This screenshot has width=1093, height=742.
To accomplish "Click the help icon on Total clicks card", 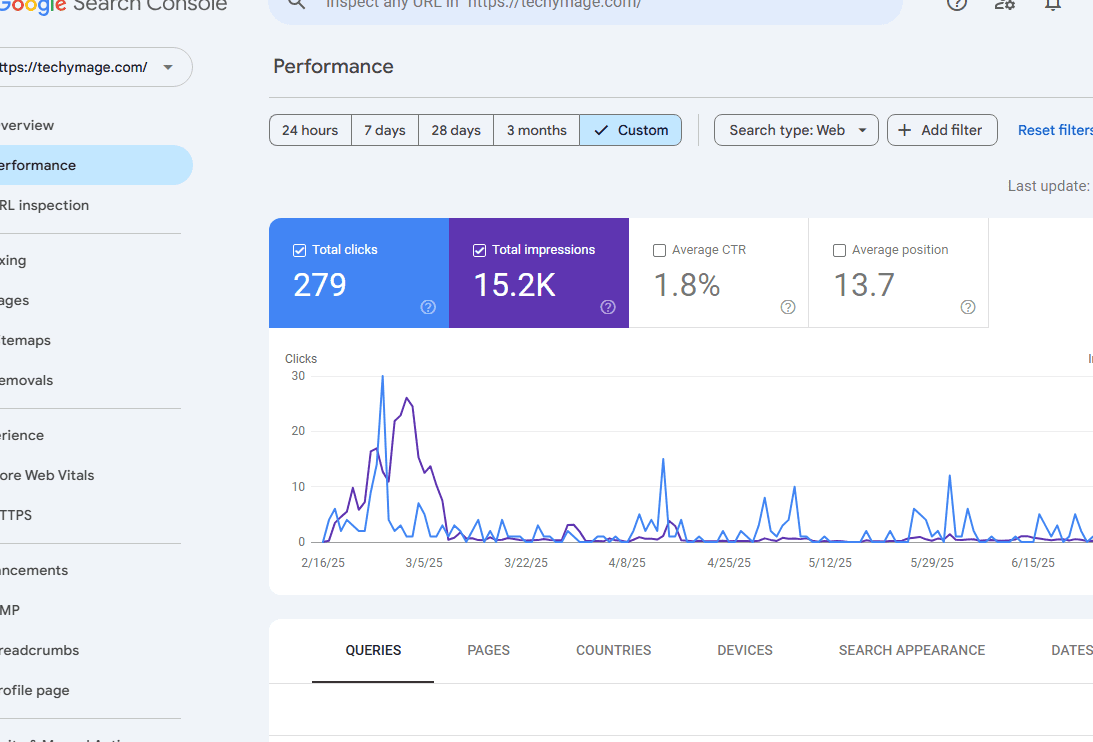I will (x=428, y=307).
